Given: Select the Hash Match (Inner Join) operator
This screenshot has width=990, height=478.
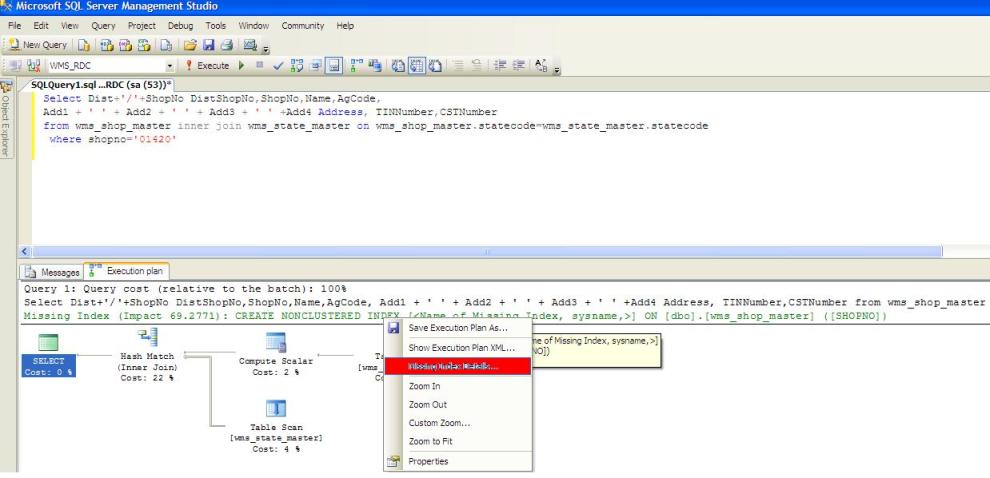Looking at the screenshot, I should click(x=146, y=355).
